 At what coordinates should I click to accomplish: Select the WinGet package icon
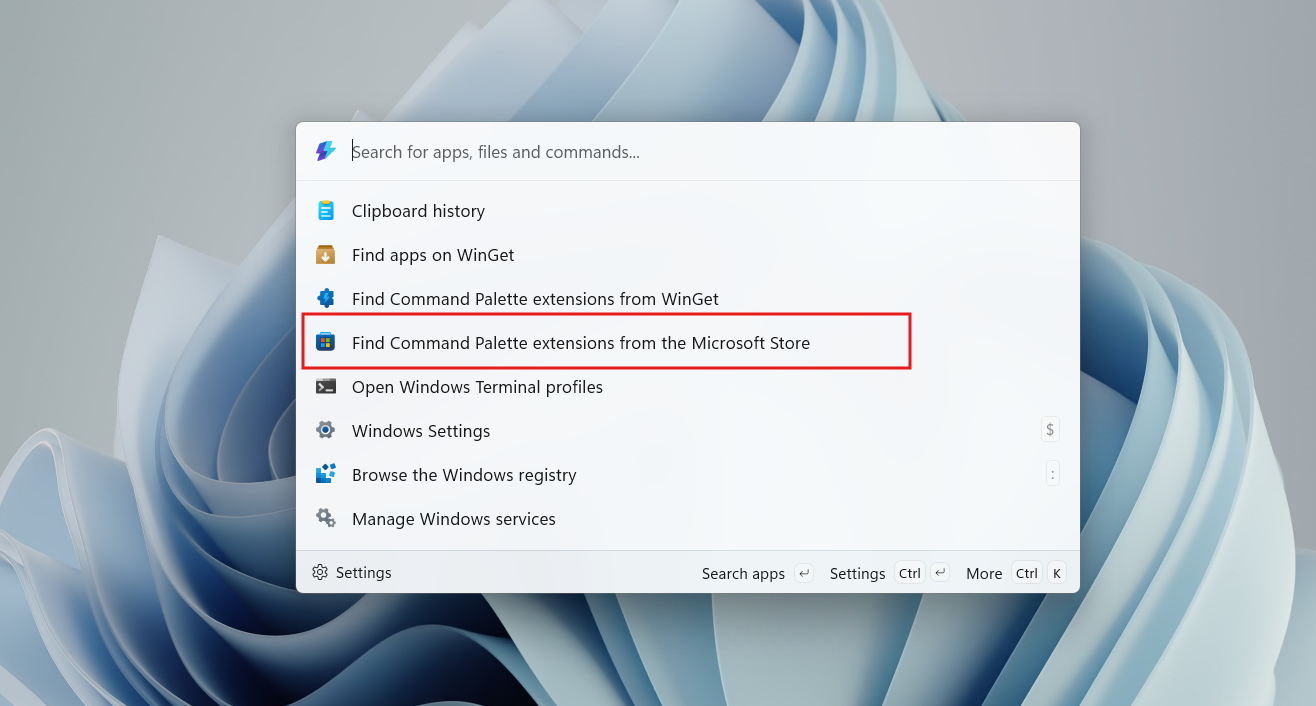326,255
